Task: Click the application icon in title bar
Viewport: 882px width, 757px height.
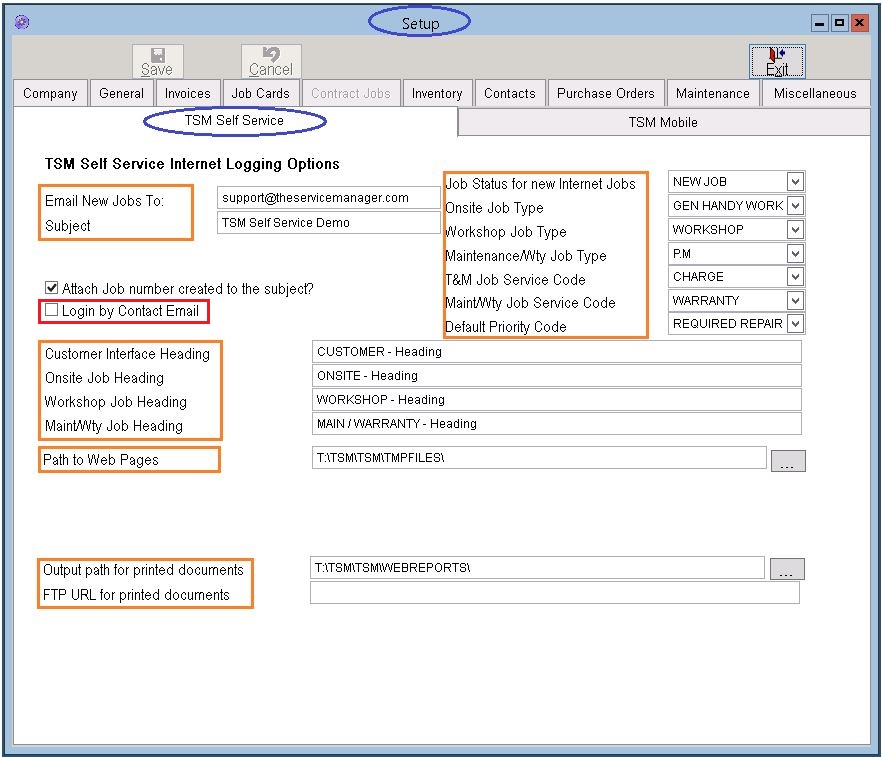Action: 22,23
